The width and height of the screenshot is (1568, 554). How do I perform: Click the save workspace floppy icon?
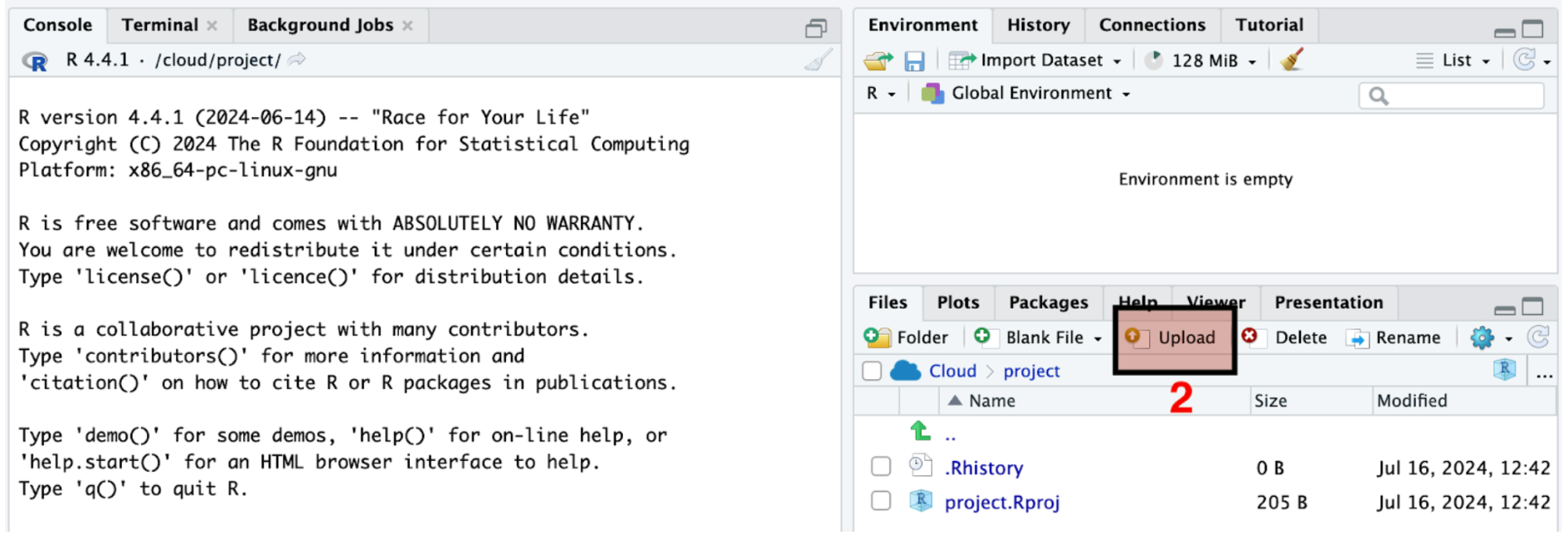pyautogui.click(x=913, y=61)
